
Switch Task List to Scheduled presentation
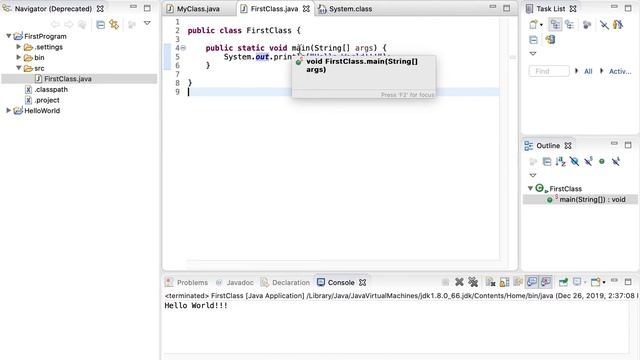point(569,25)
